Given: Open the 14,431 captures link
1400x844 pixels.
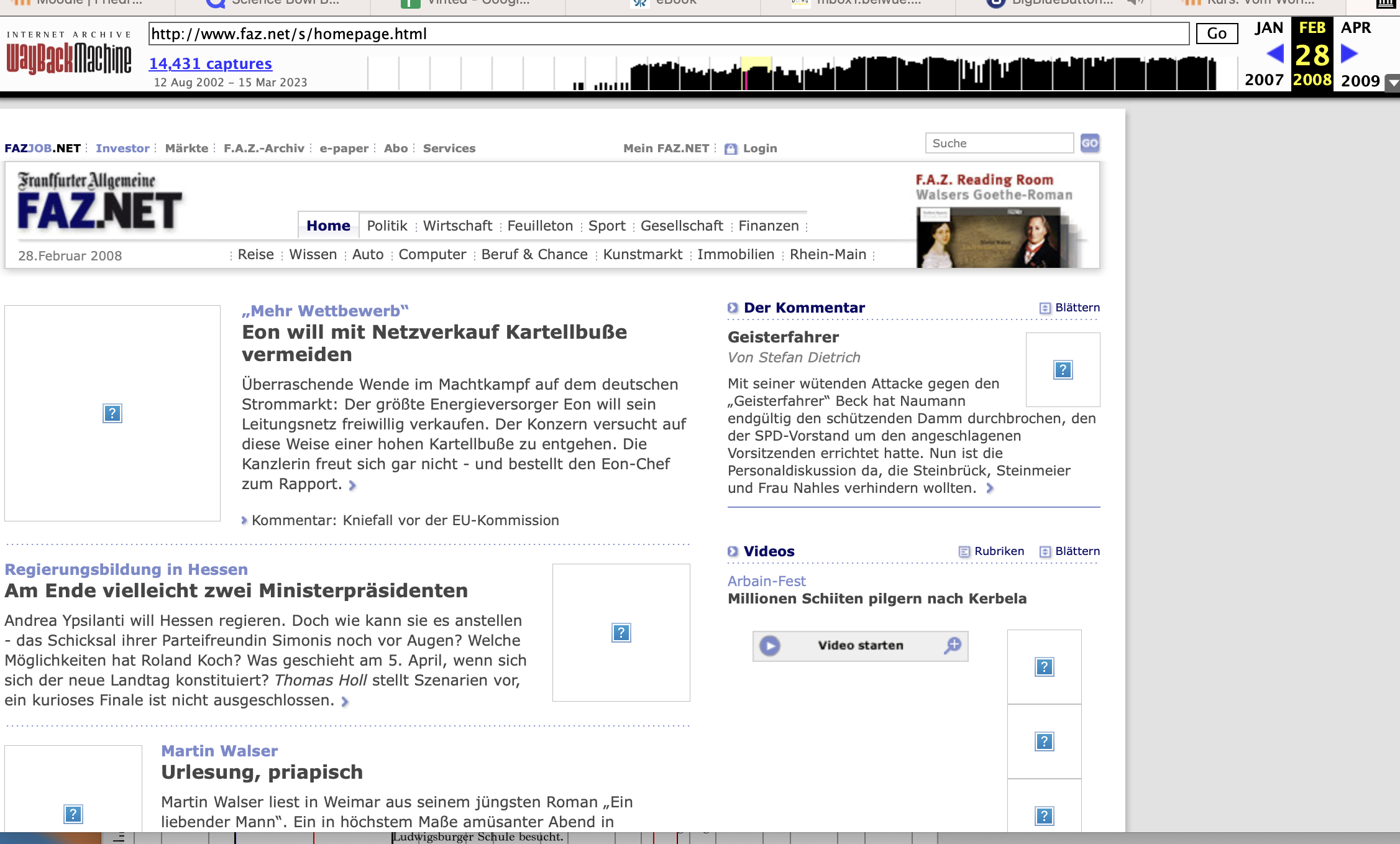Looking at the screenshot, I should pos(210,63).
